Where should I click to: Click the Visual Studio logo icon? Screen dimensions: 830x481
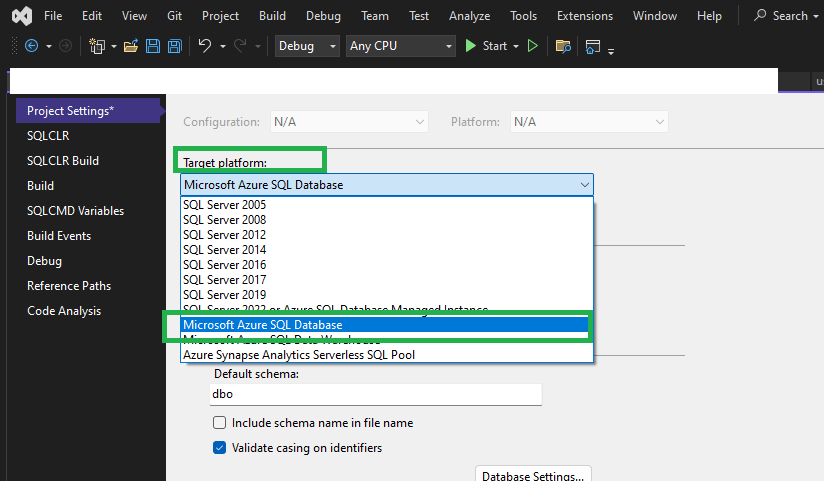(x=22, y=16)
